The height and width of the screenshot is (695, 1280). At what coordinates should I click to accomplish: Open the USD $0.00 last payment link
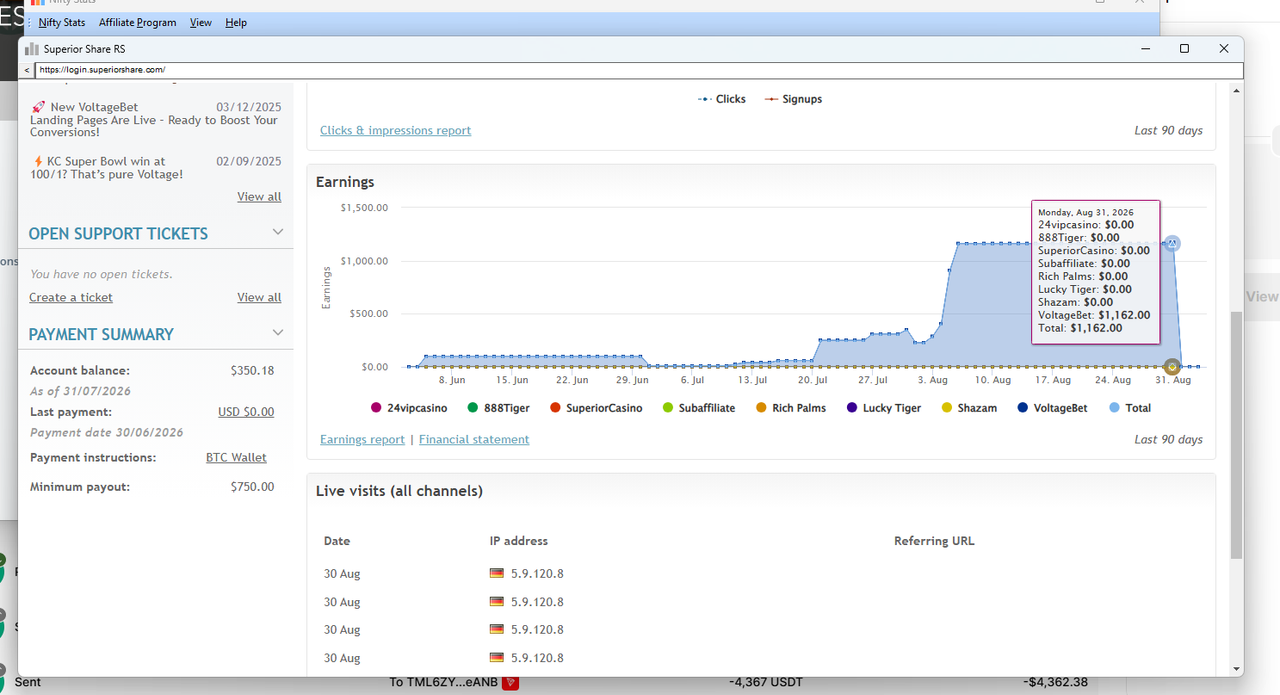pos(246,412)
